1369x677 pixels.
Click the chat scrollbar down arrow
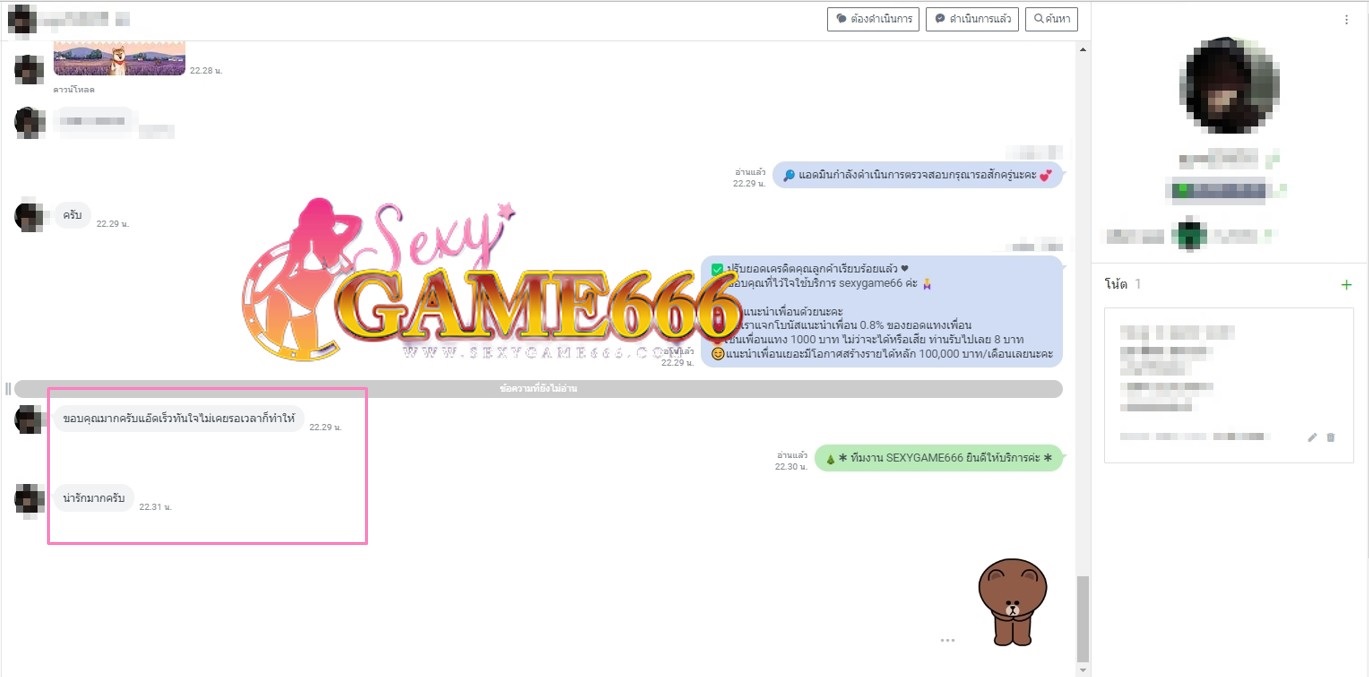point(1082,669)
